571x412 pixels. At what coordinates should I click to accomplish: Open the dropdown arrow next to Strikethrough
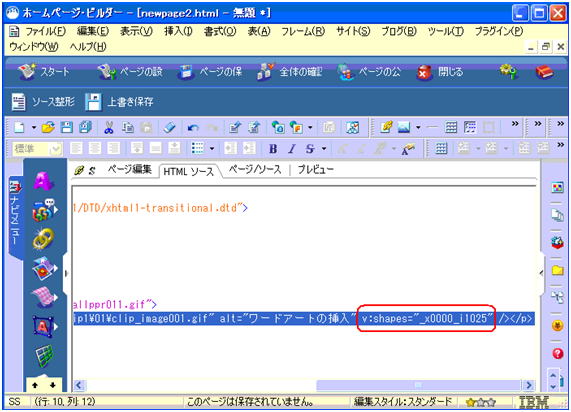click(x=324, y=149)
